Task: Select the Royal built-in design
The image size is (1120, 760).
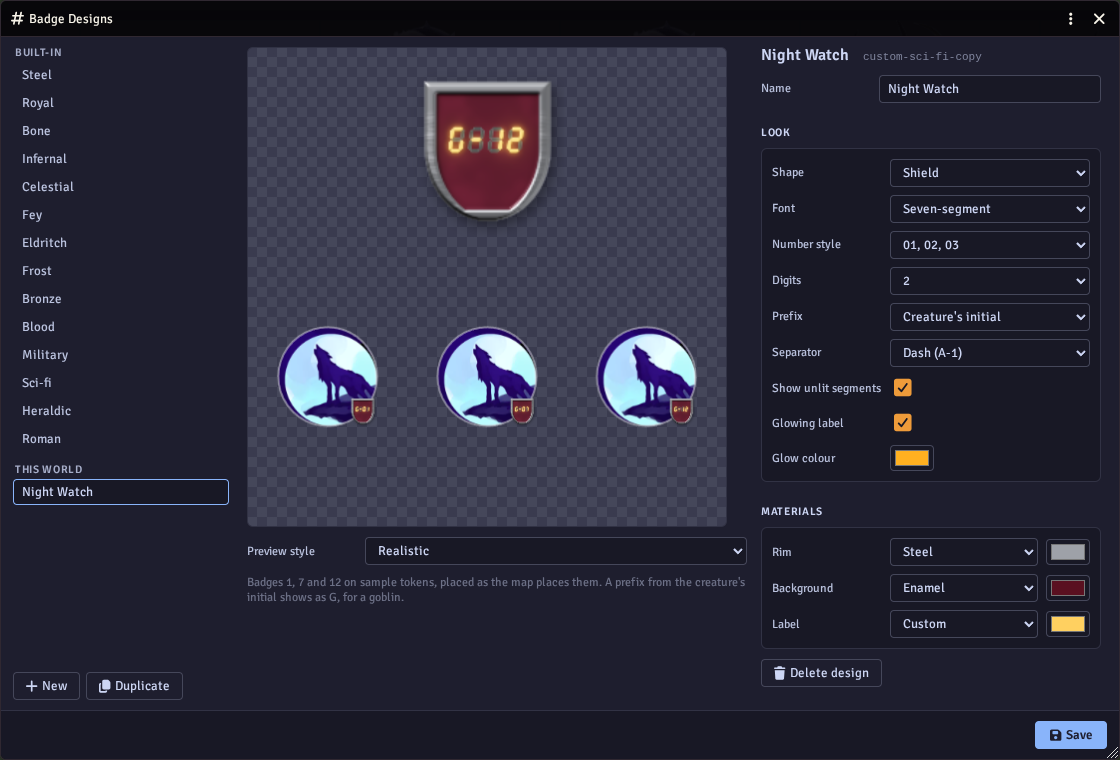Action: click(121, 103)
